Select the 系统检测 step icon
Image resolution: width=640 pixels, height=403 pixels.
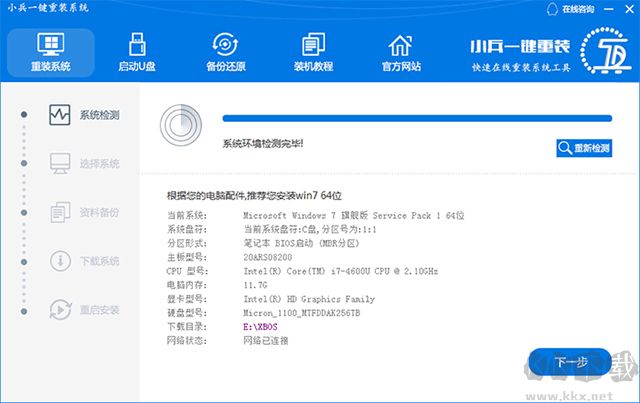60,115
